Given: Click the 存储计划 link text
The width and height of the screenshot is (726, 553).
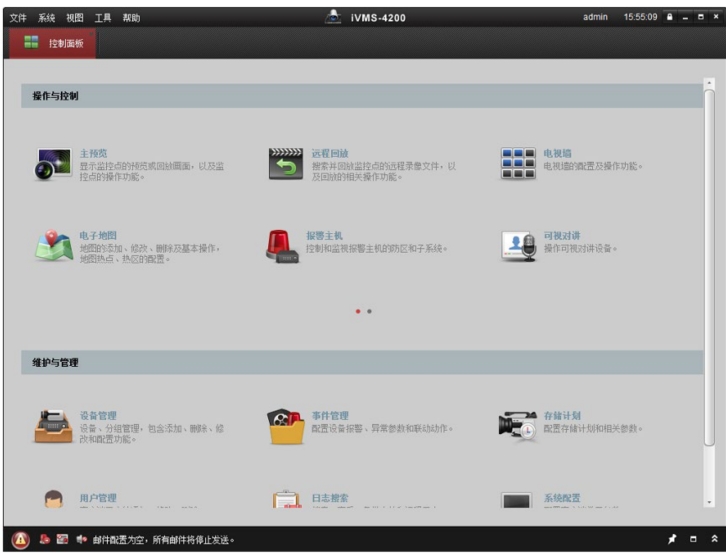Looking at the screenshot, I should (x=562, y=415).
